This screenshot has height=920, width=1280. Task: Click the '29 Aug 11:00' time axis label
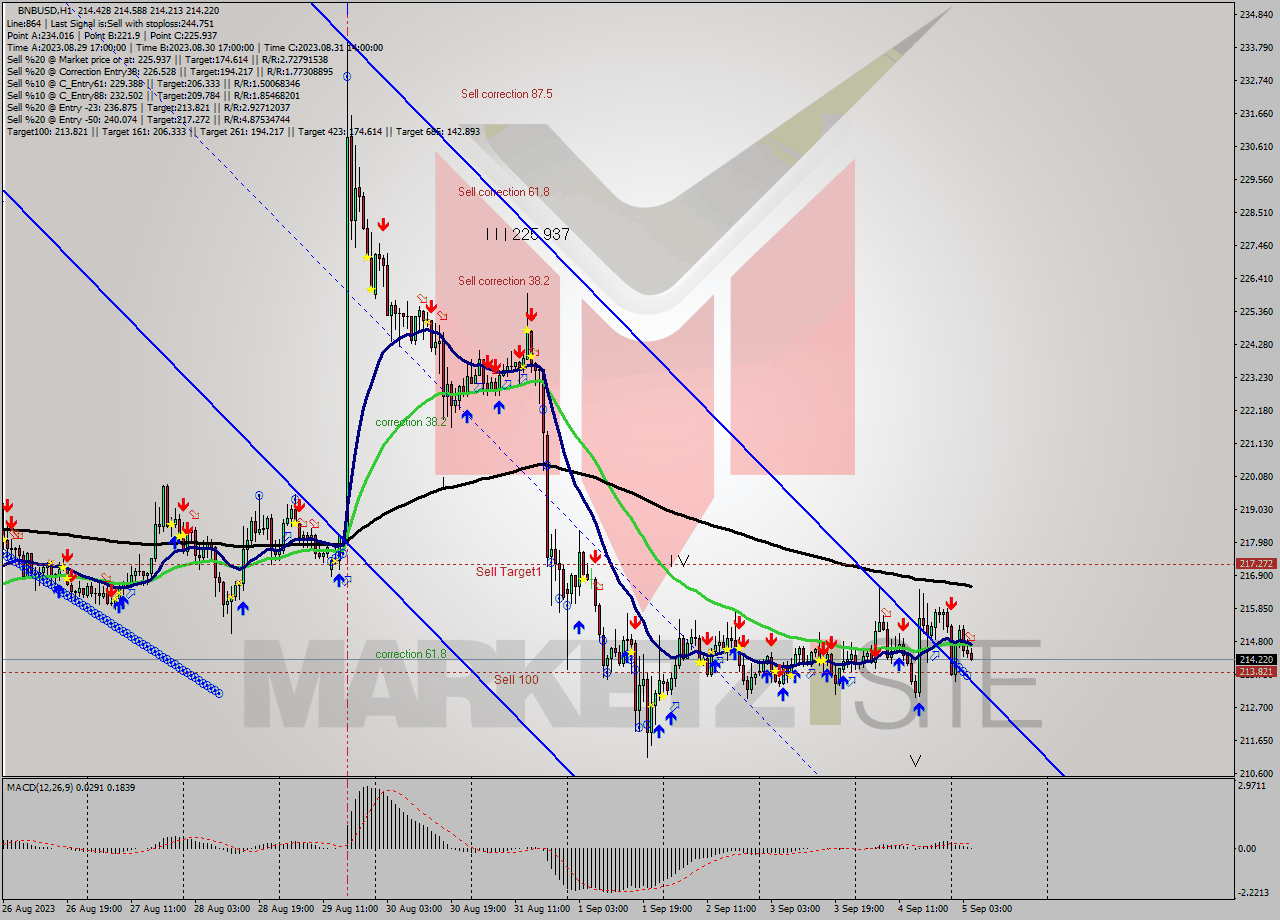pos(349,909)
